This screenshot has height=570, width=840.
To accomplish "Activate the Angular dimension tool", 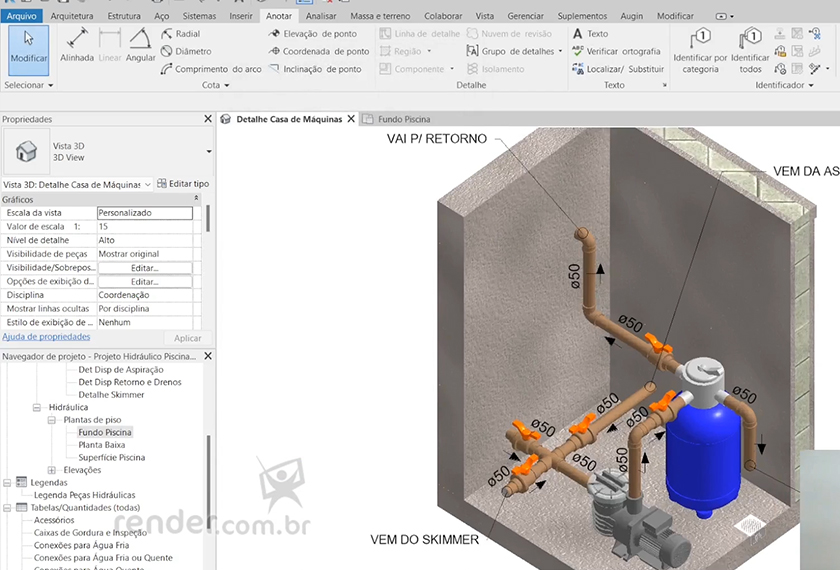I will click(141, 46).
